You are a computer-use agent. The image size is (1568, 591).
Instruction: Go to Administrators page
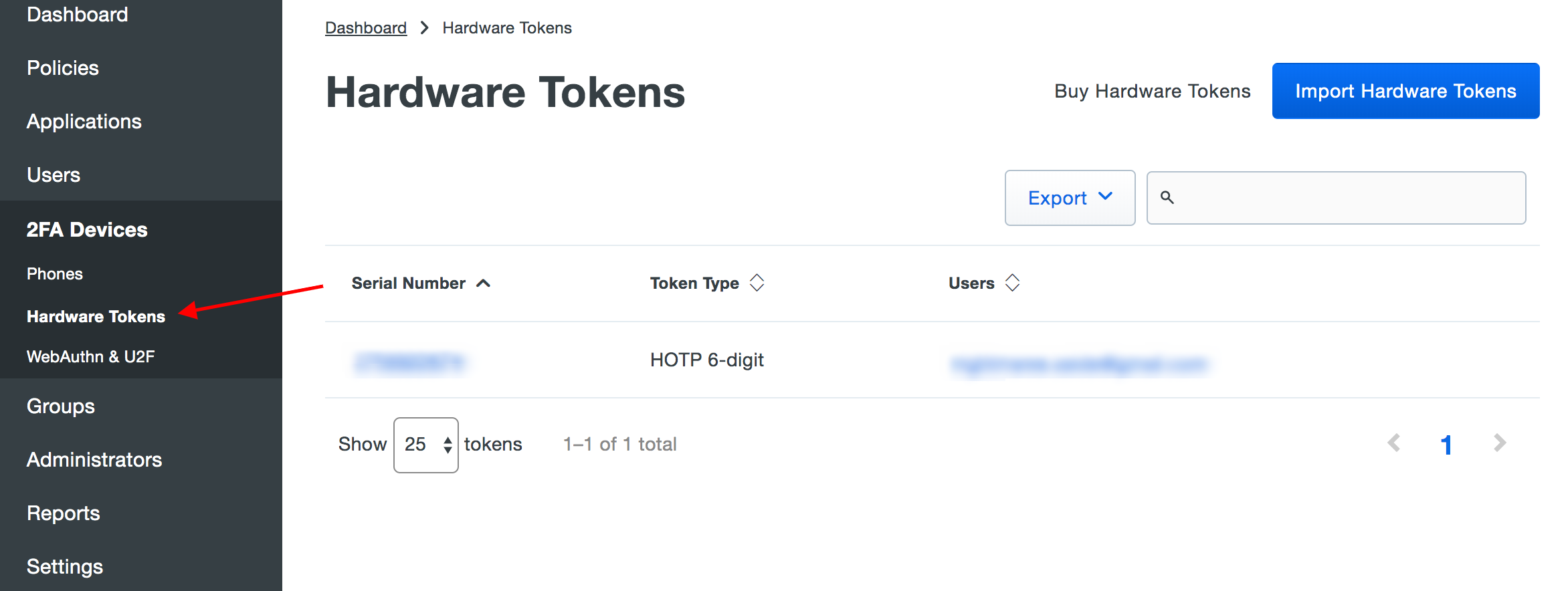pyautogui.click(x=94, y=460)
